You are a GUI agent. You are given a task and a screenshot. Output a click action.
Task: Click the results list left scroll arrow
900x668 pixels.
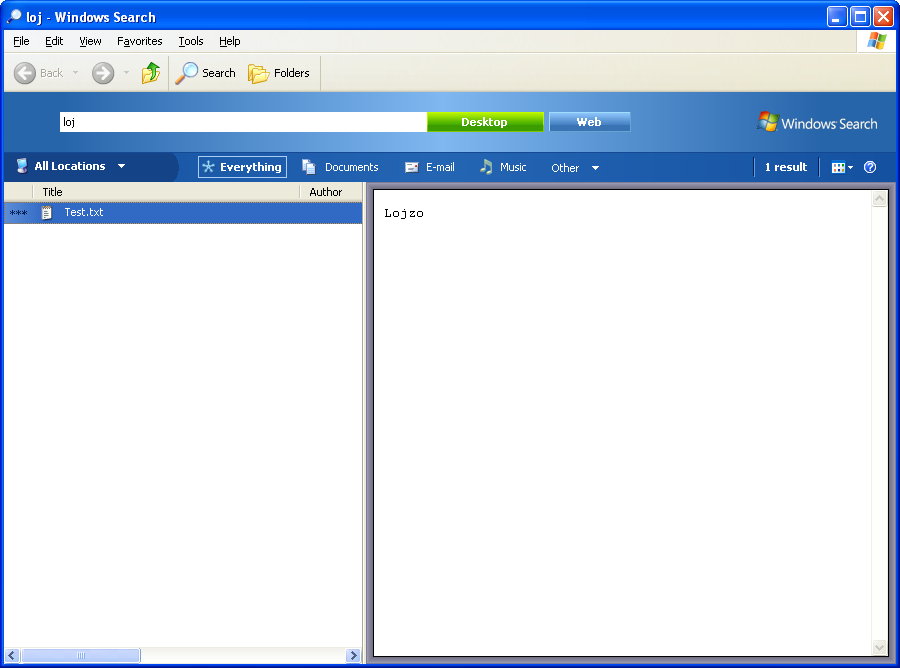pyautogui.click(x=12, y=655)
